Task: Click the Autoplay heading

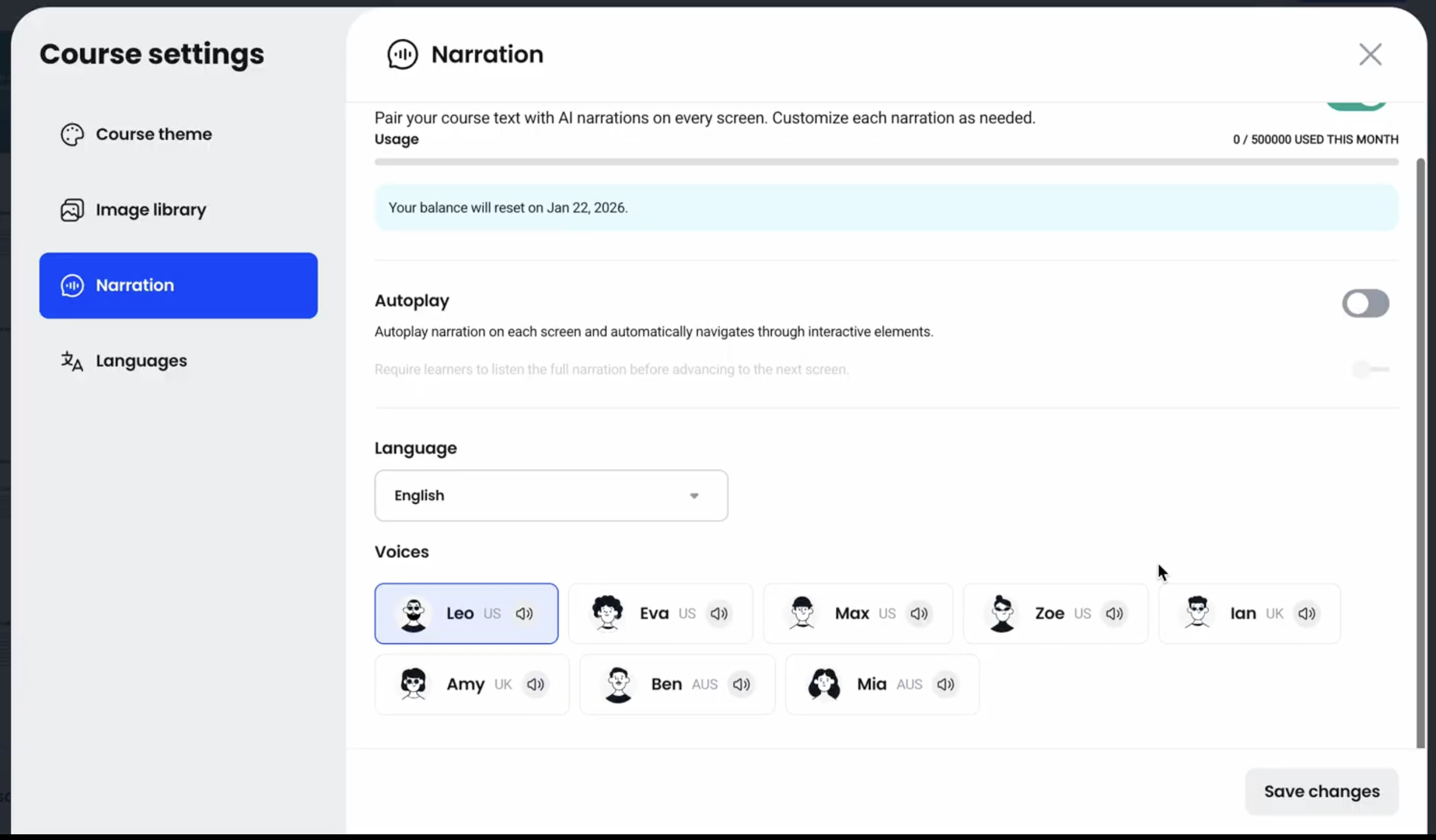Action: pos(412,300)
